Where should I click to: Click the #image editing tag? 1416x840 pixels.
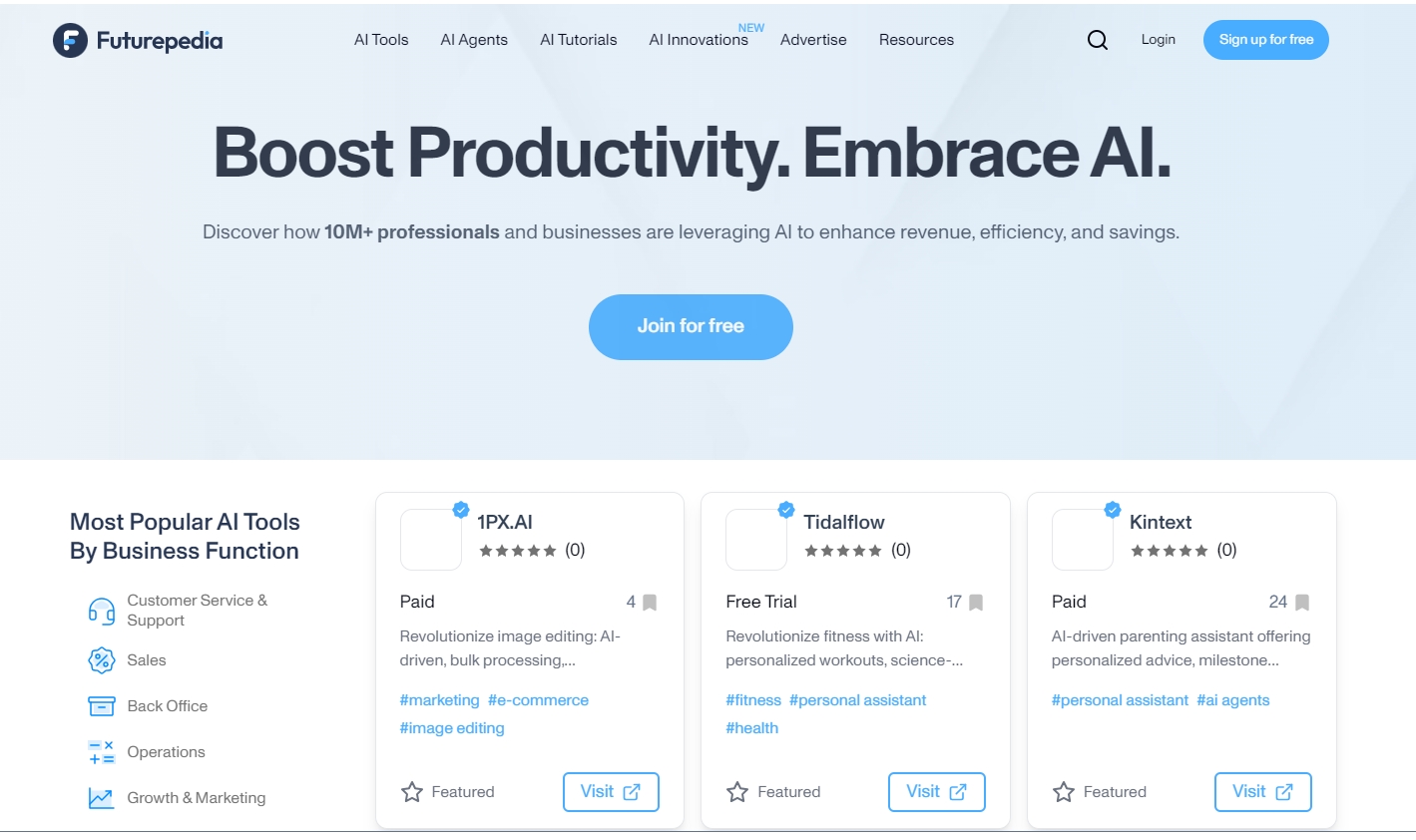[x=452, y=728]
